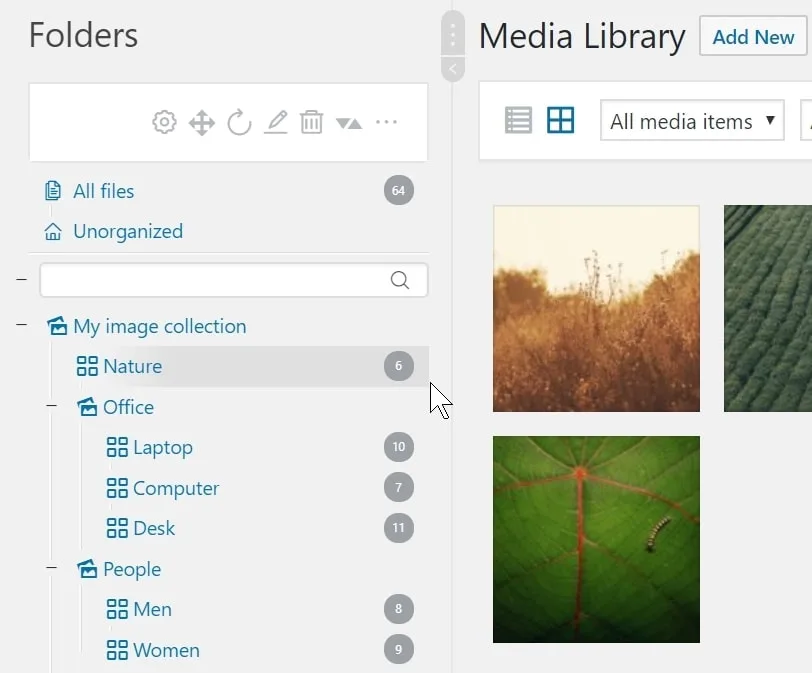Rename a folder using the pencil icon
812x673 pixels.
[275, 122]
